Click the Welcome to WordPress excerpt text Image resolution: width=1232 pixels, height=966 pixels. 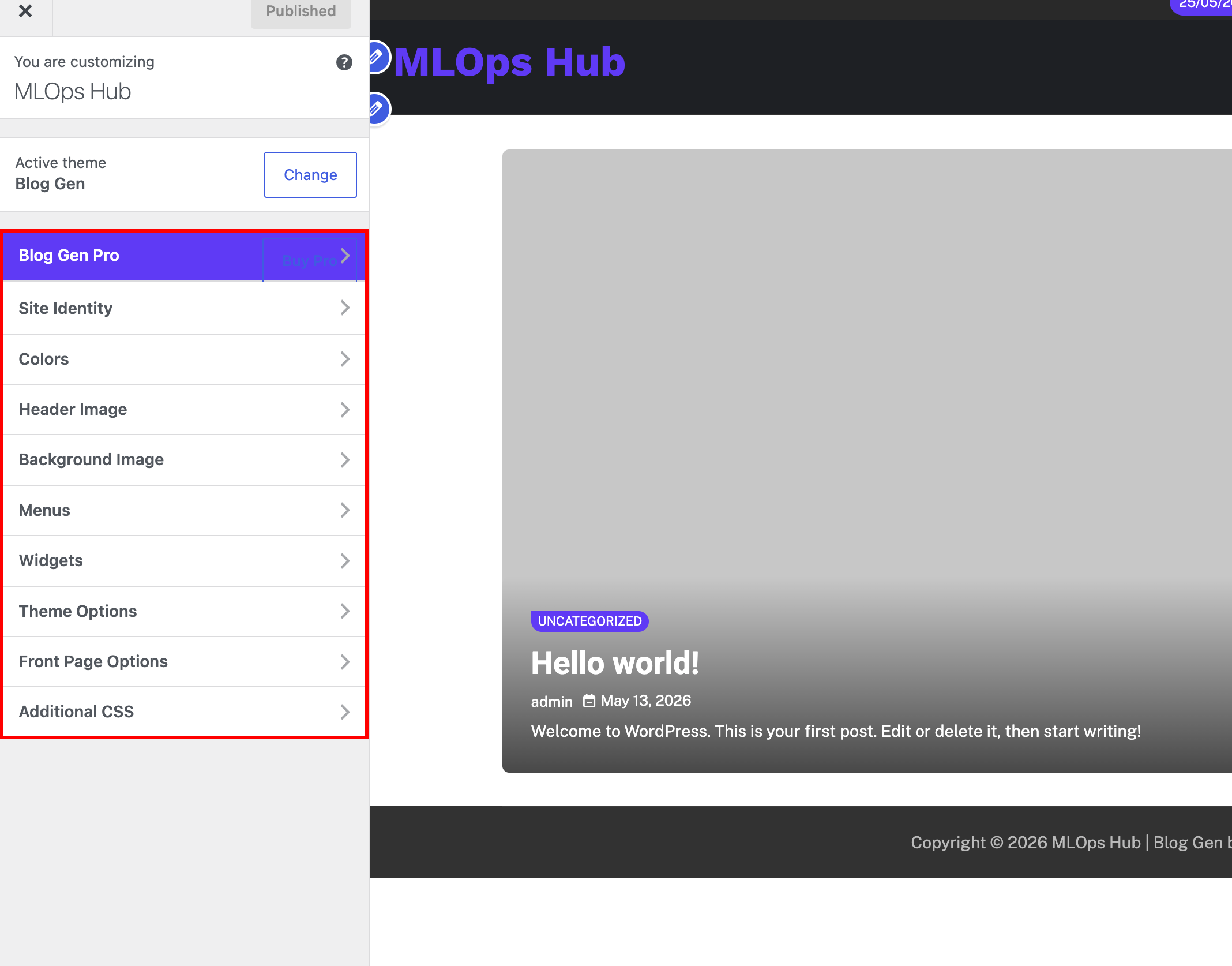[x=836, y=732]
